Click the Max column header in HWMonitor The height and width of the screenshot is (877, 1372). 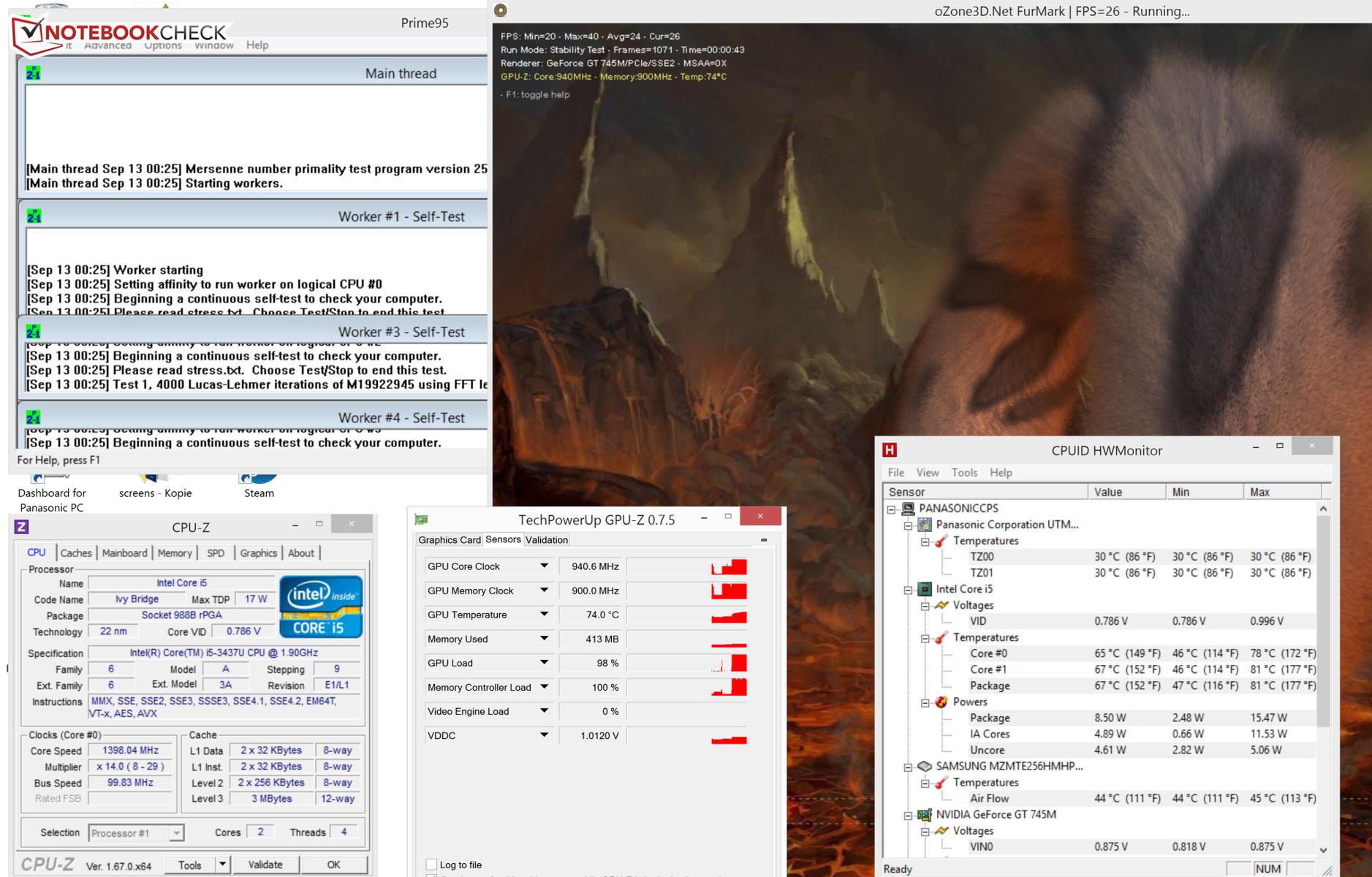(1283, 492)
